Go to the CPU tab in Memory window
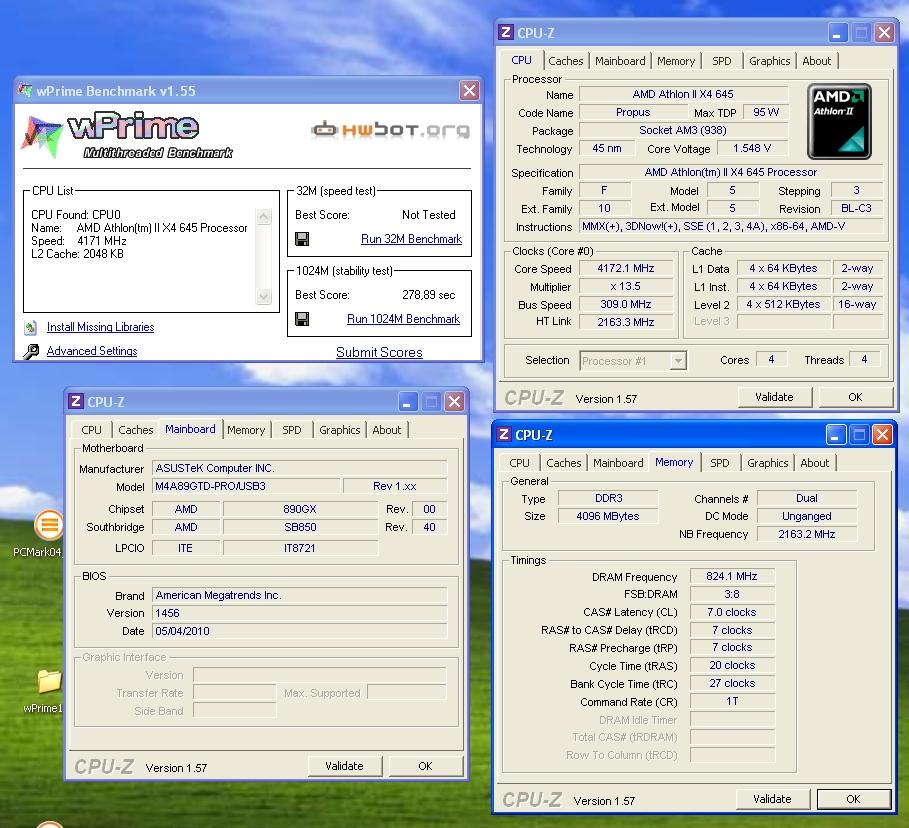Viewport: 909px width, 828px height. 519,463
